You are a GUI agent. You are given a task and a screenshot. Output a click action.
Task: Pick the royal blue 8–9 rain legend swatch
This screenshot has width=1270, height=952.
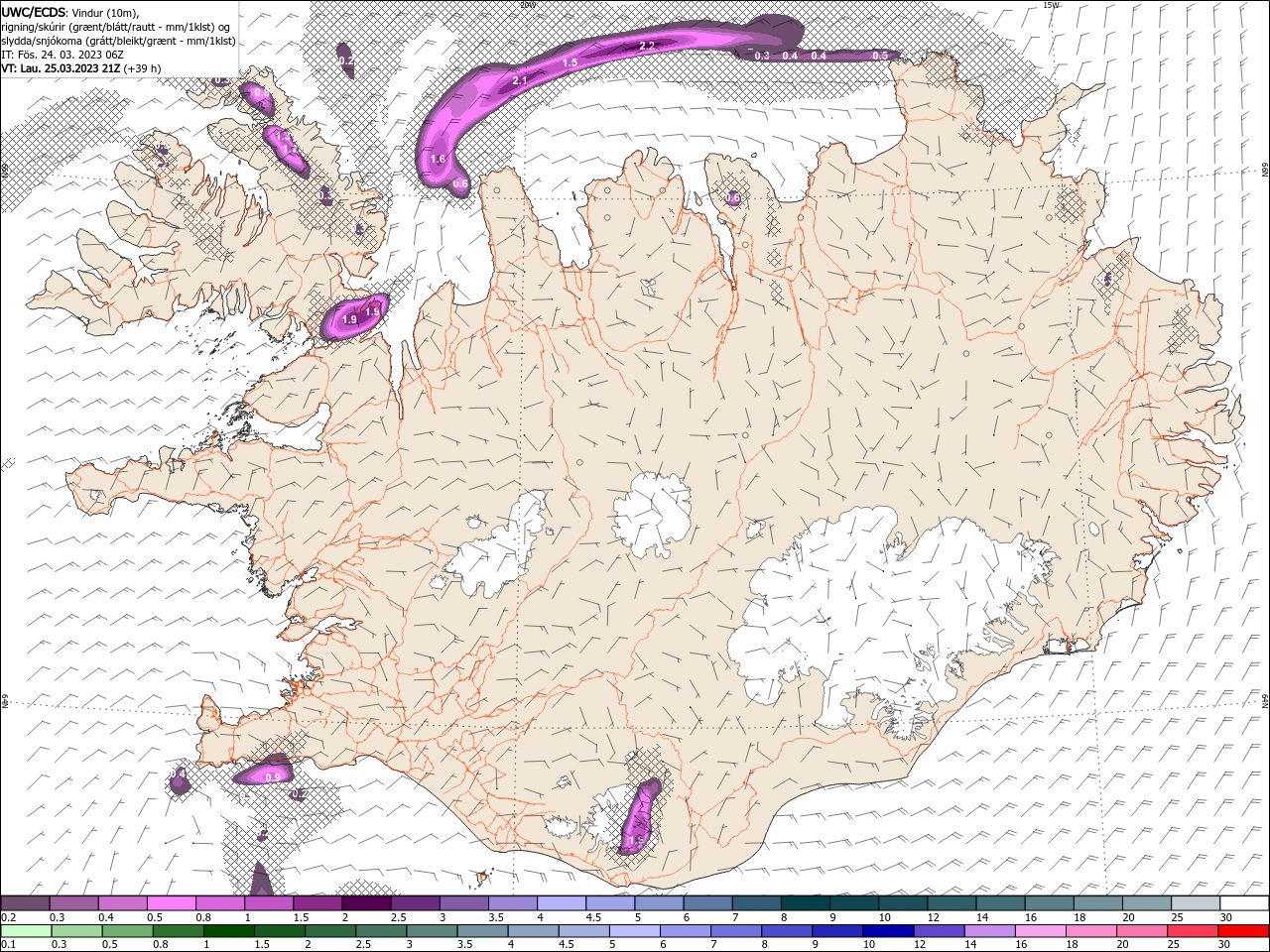[x=786, y=931]
